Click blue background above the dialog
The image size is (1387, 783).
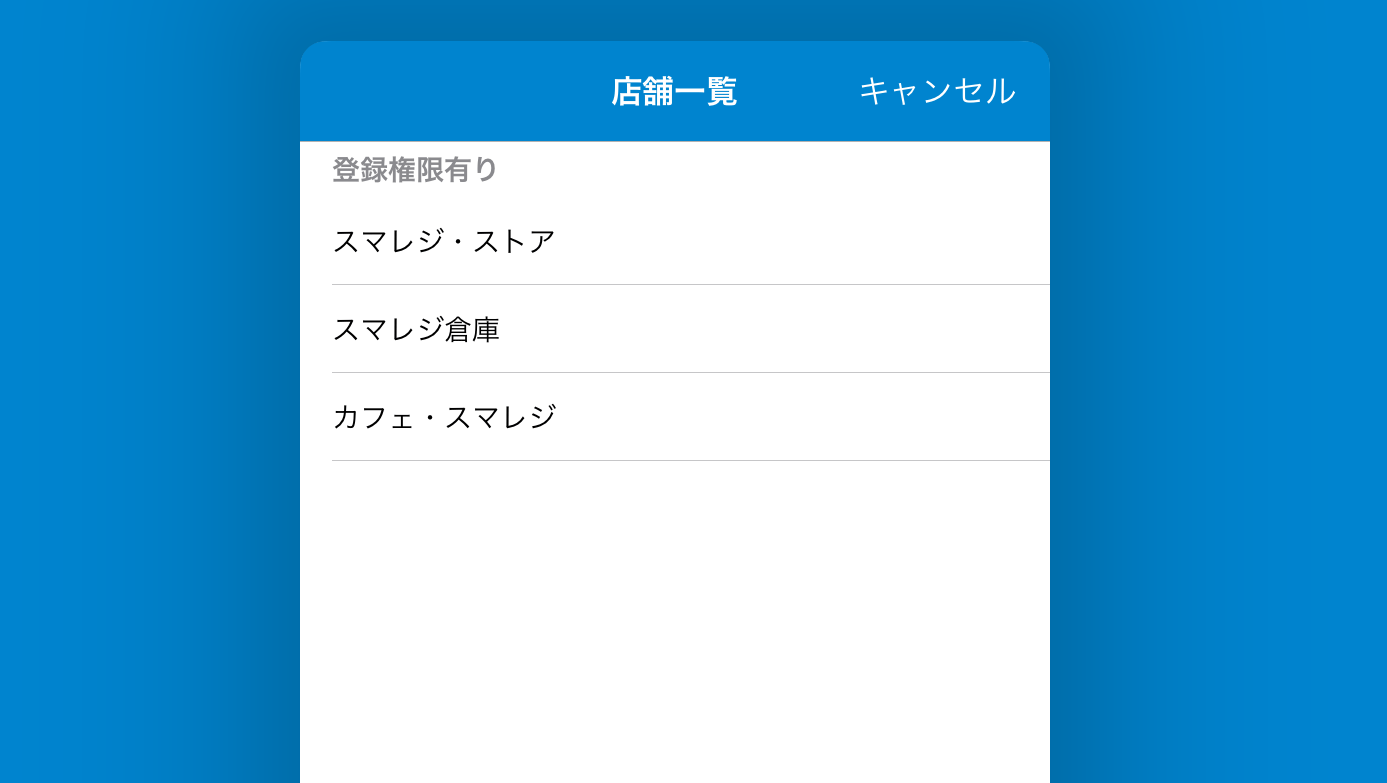coord(675,20)
